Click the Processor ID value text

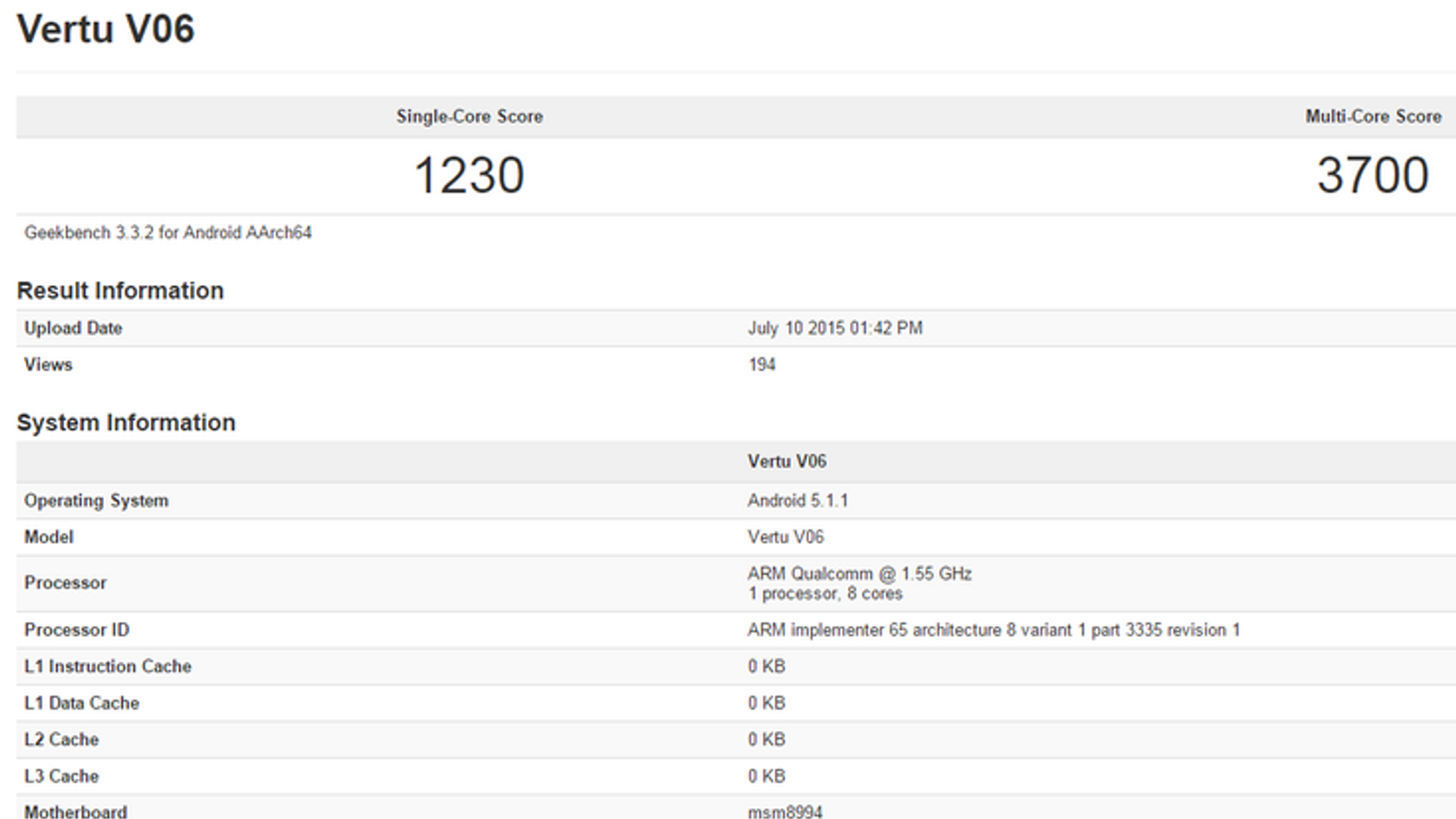tap(993, 630)
